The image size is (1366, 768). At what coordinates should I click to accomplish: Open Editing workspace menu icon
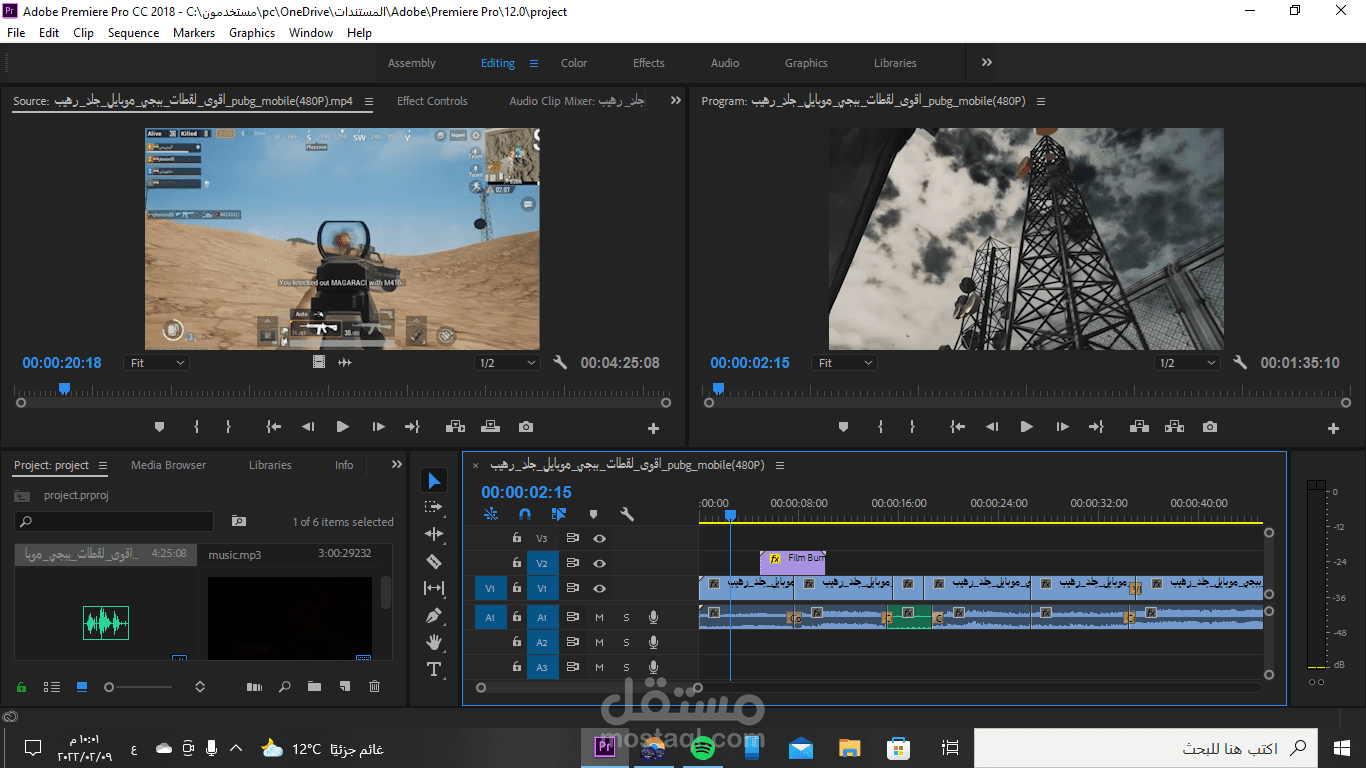pyautogui.click(x=534, y=63)
